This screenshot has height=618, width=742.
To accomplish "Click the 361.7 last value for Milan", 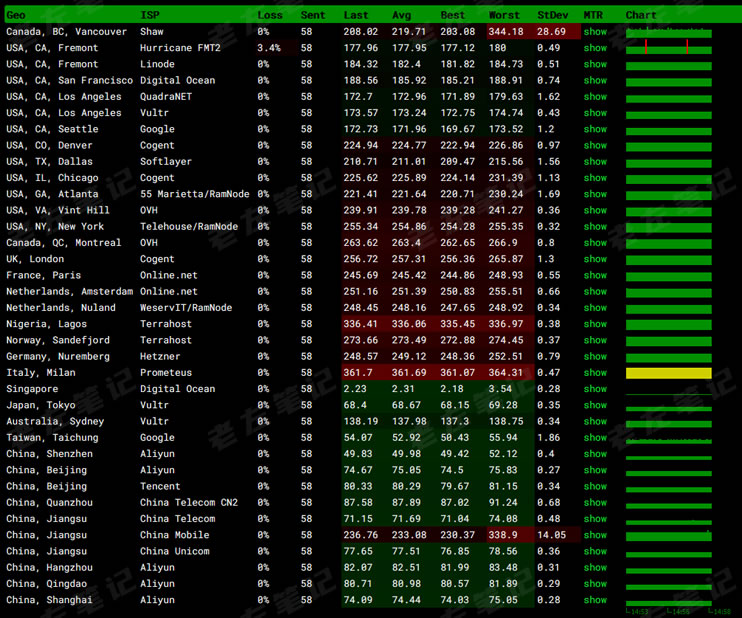I will tap(358, 373).
